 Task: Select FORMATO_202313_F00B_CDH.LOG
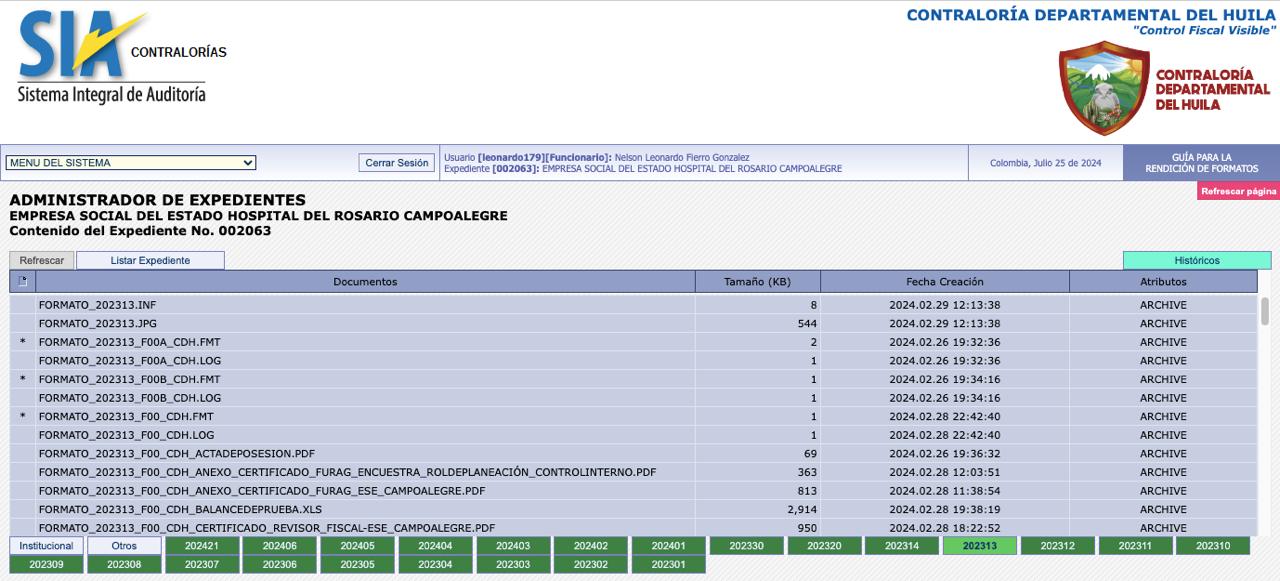coord(130,398)
